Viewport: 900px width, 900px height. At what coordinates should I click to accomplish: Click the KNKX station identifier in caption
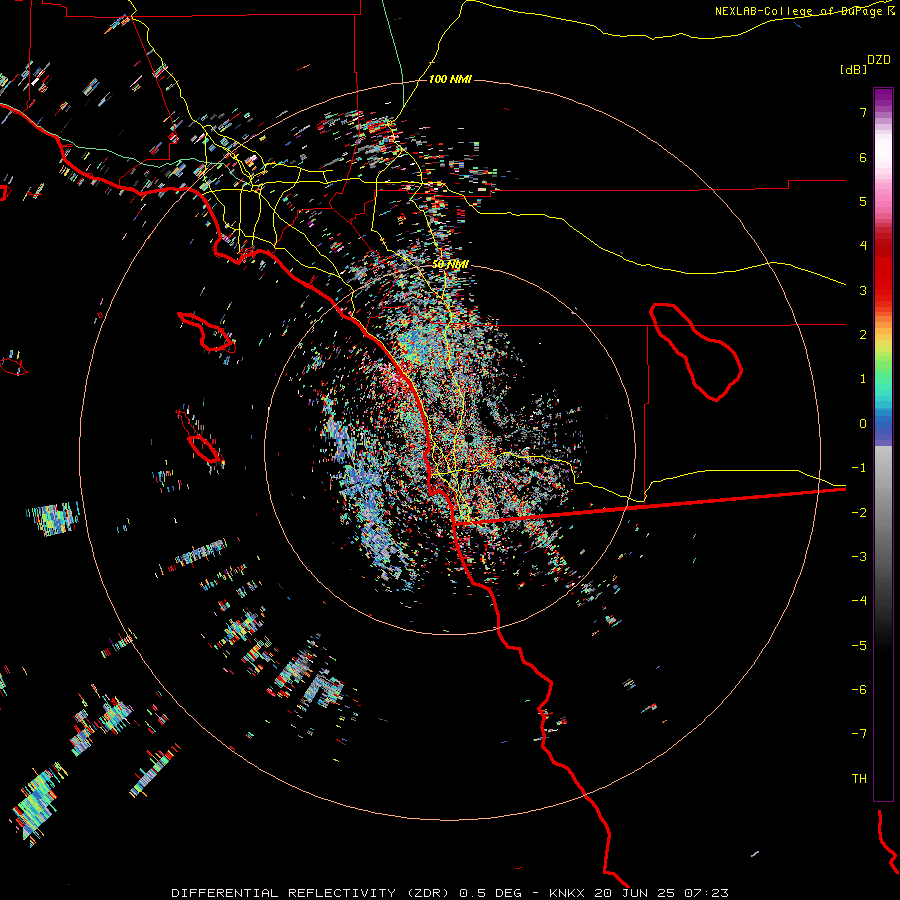pyautogui.click(x=567, y=893)
